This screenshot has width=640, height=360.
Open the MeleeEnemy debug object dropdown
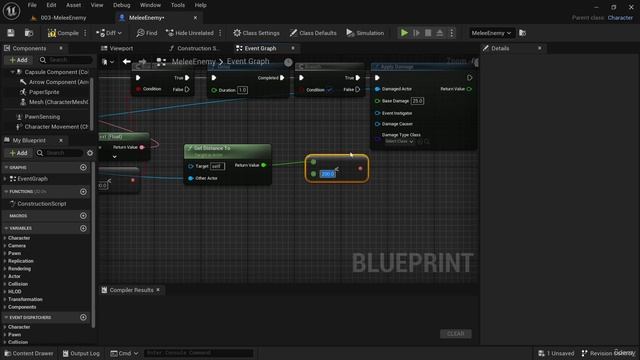(491, 33)
